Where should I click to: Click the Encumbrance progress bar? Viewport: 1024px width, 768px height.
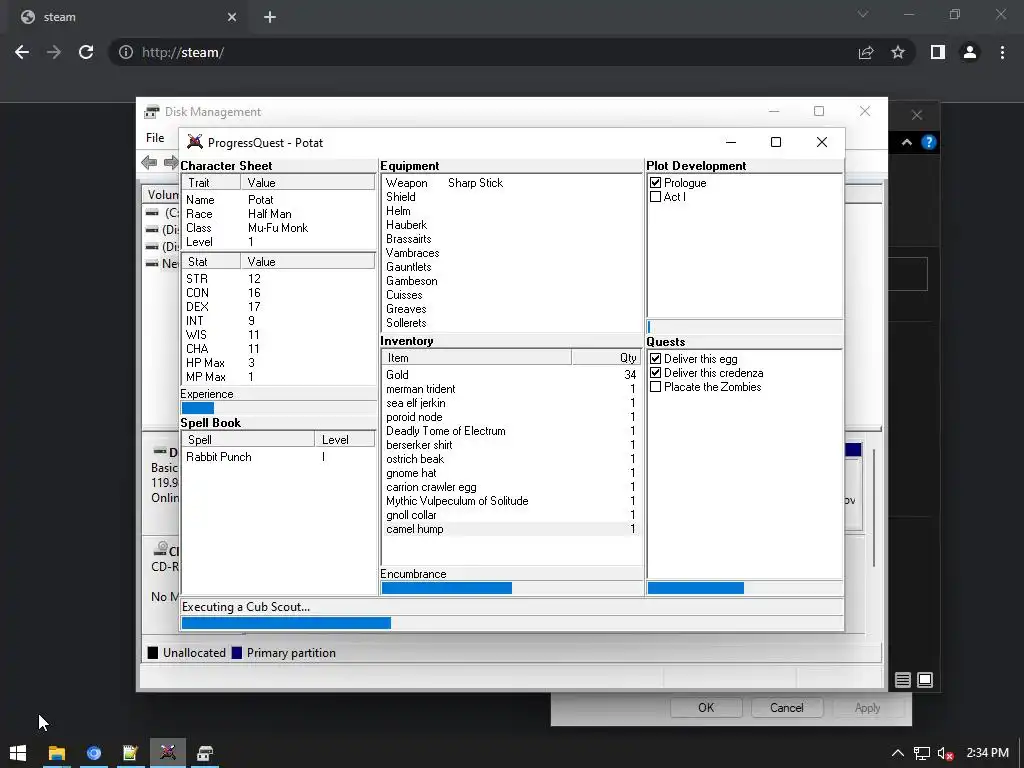(x=511, y=588)
